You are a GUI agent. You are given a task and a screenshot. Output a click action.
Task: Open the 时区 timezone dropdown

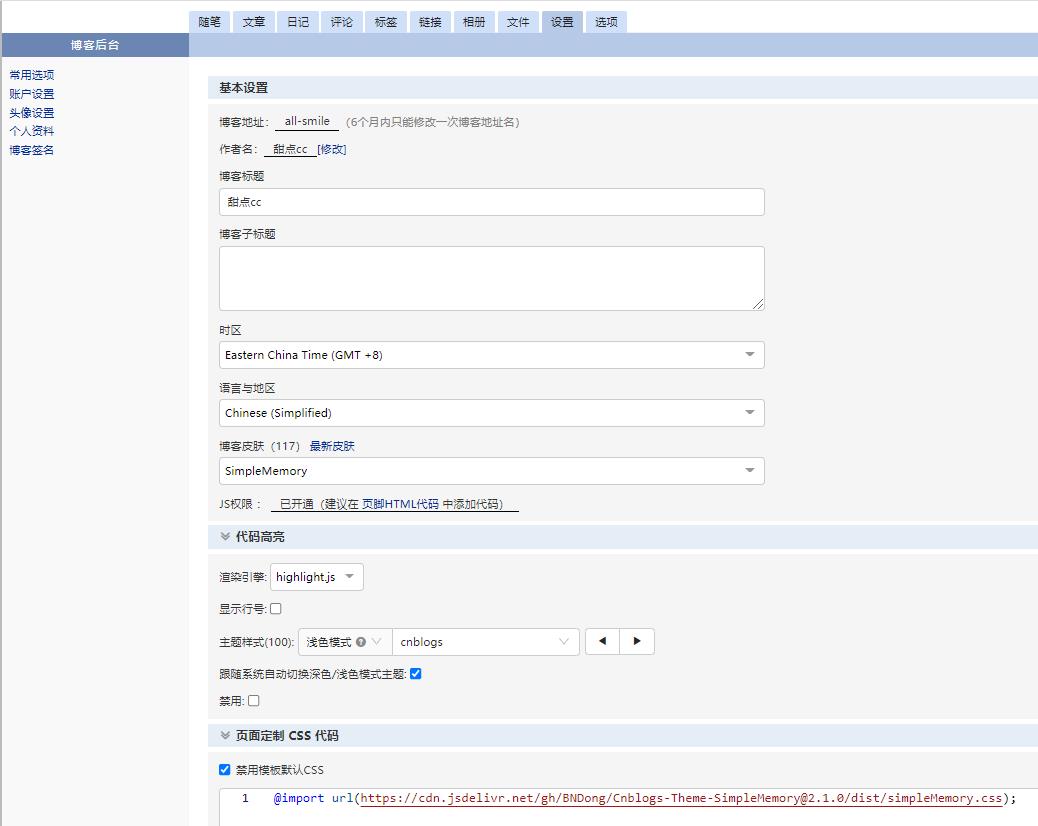[x=492, y=355]
